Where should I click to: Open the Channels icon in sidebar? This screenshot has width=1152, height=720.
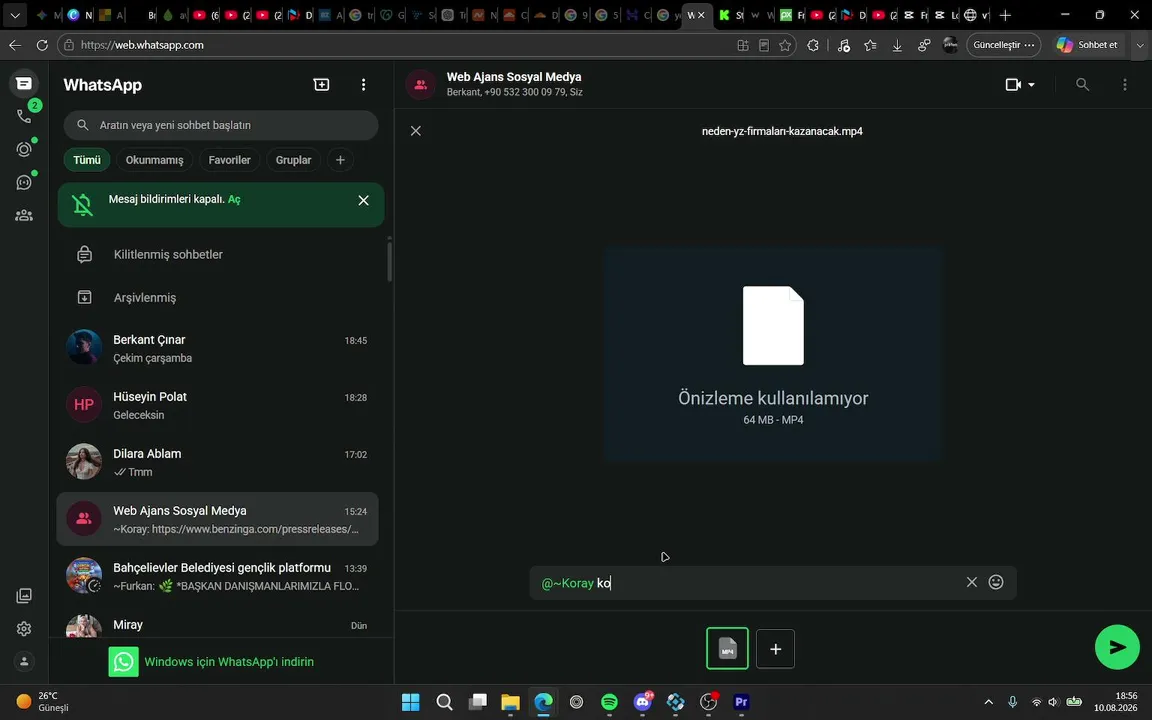[x=24, y=182]
